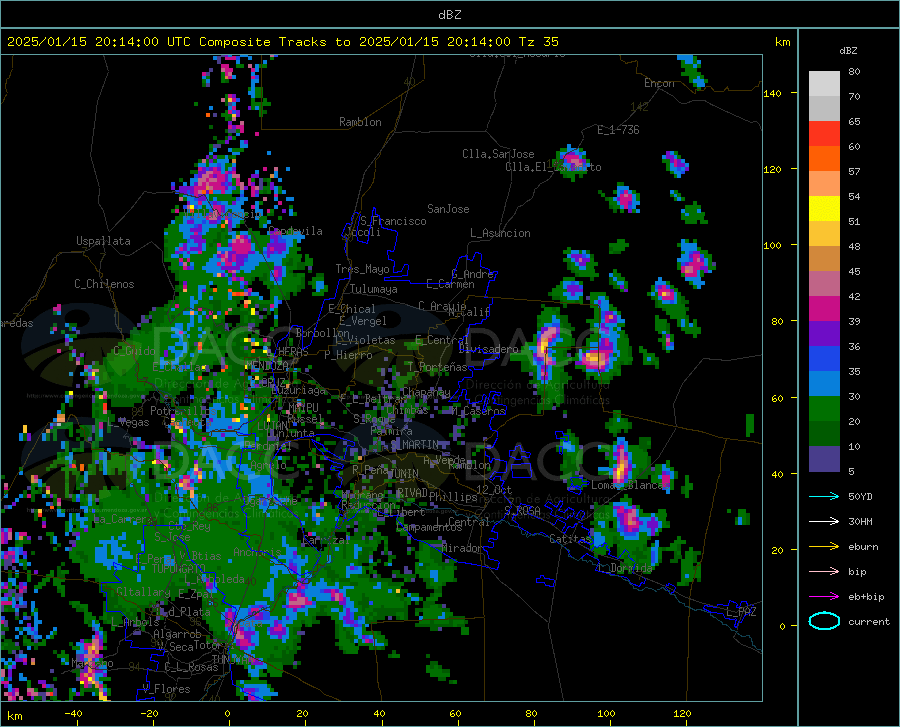
Task: Click the 'S_Francisco' map label
Action: point(393,221)
